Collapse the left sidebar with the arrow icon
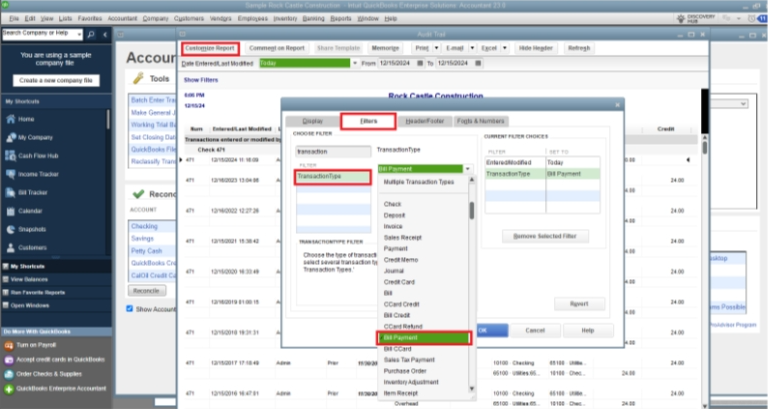This screenshot has height=409, width=768. tap(105, 34)
